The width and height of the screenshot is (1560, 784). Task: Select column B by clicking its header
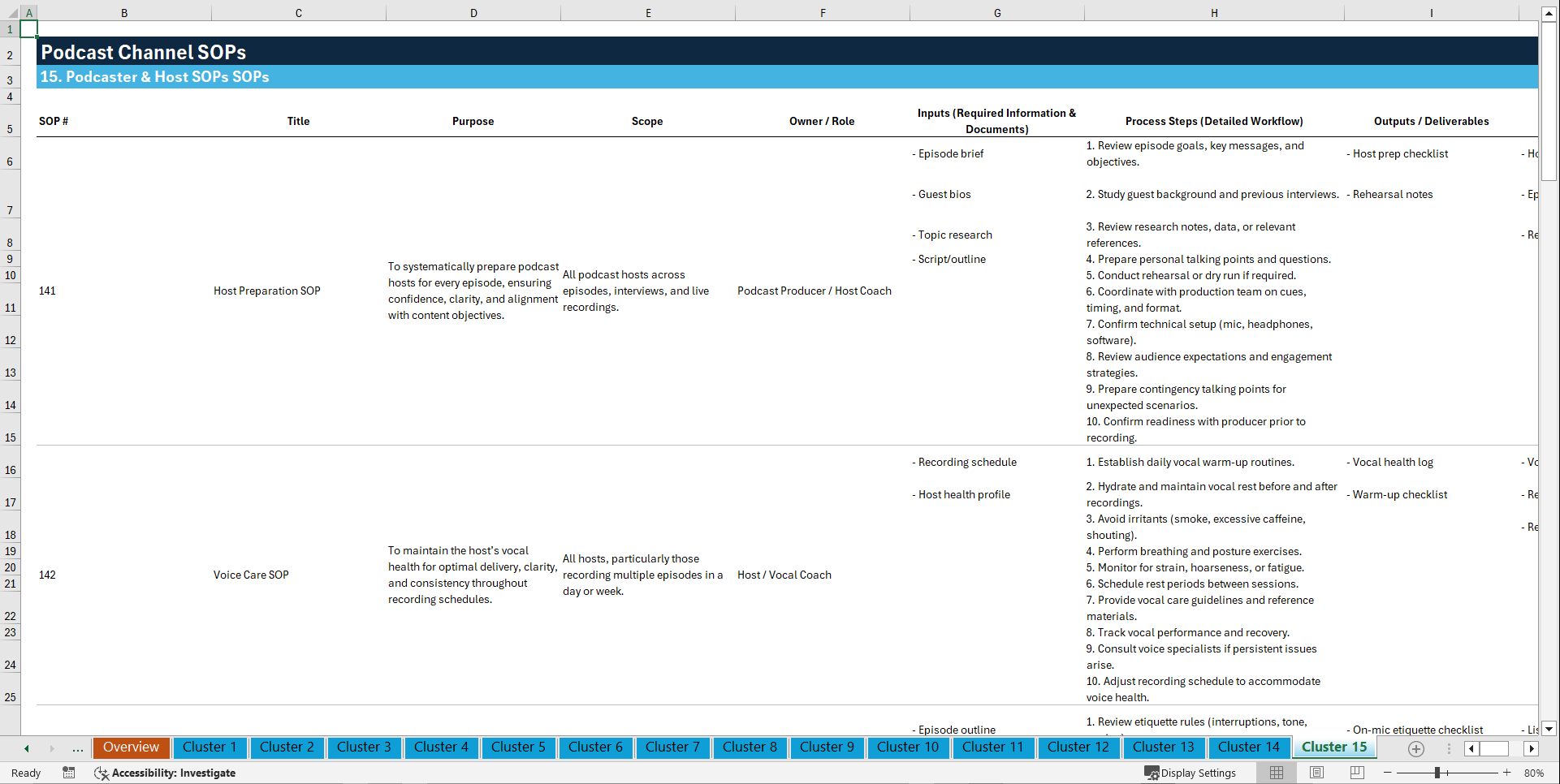[x=124, y=12]
